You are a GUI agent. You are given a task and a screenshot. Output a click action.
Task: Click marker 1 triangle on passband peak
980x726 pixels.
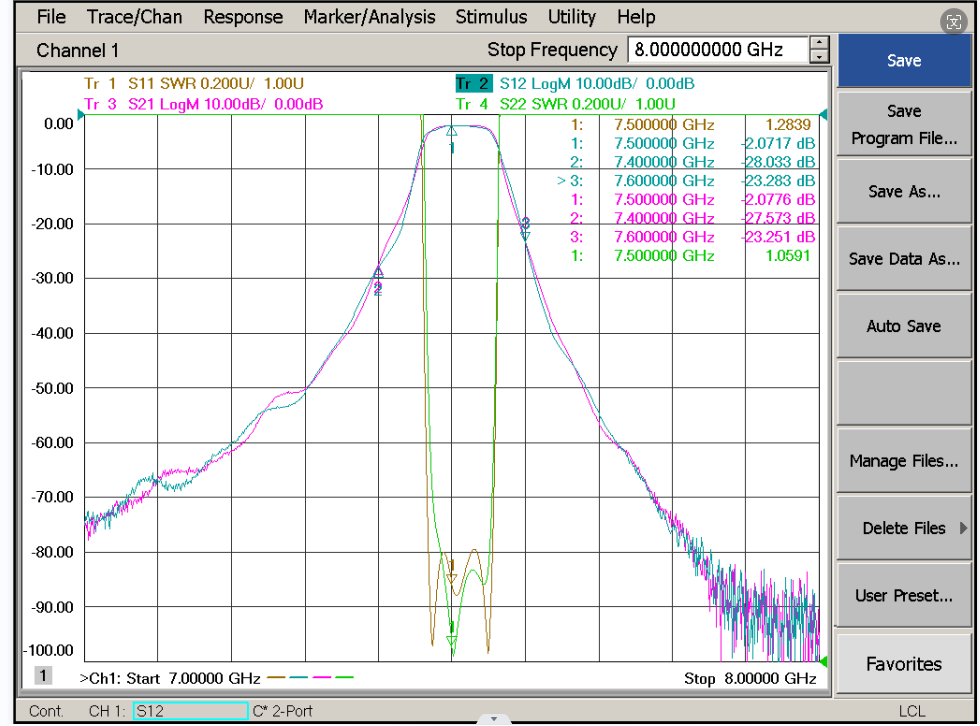(x=451, y=131)
